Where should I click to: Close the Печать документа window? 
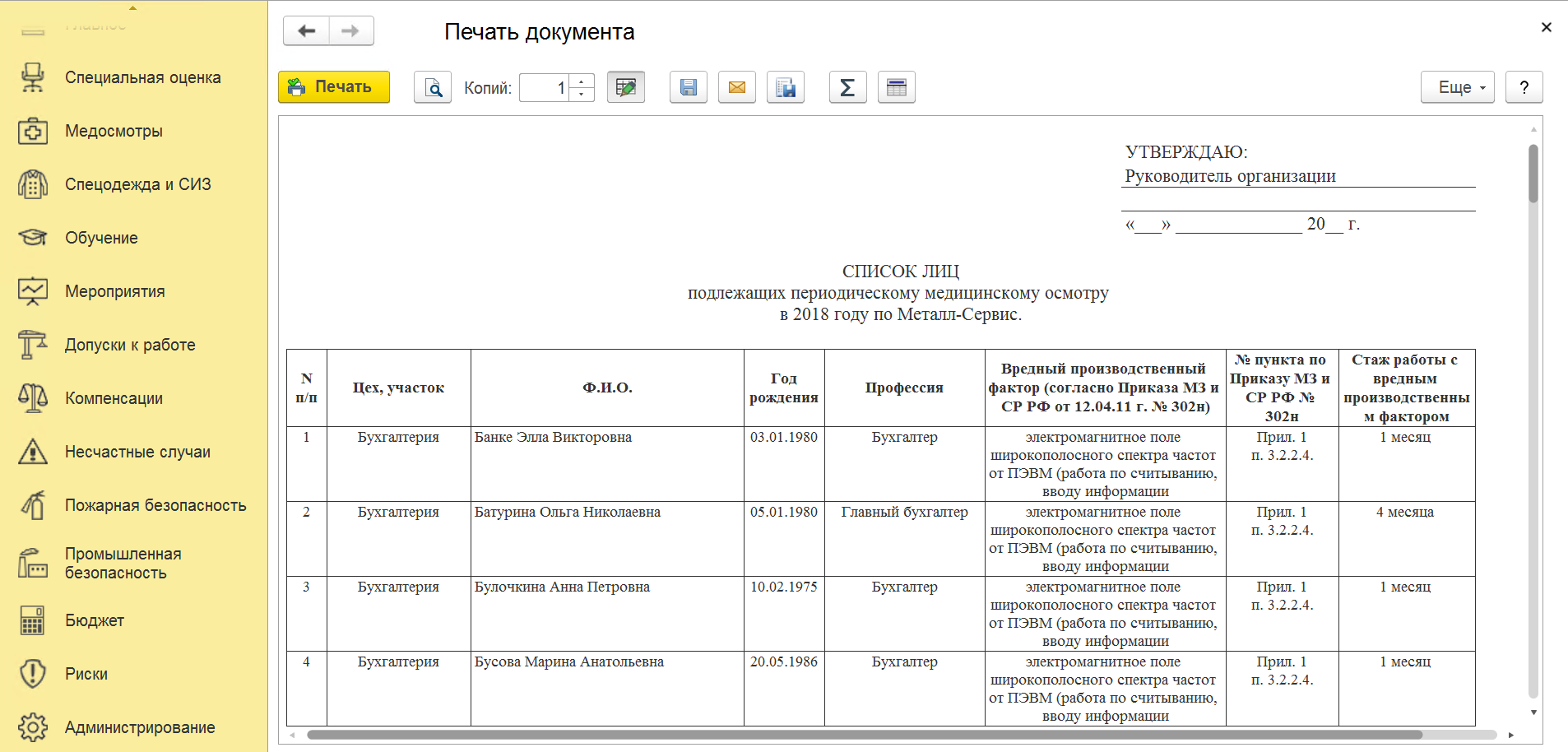pyautogui.click(x=1547, y=27)
